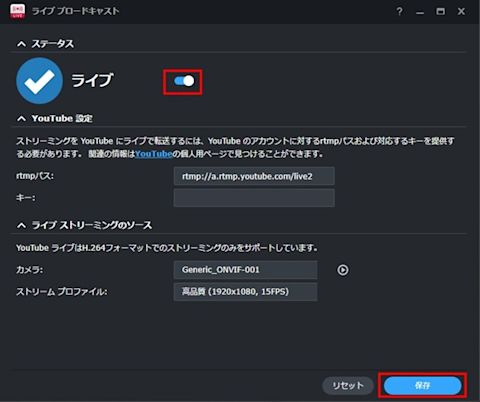This screenshot has height=402, width=480.
Task: Open the ストリーム プロファイル dropdown
Action: pos(245,292)
